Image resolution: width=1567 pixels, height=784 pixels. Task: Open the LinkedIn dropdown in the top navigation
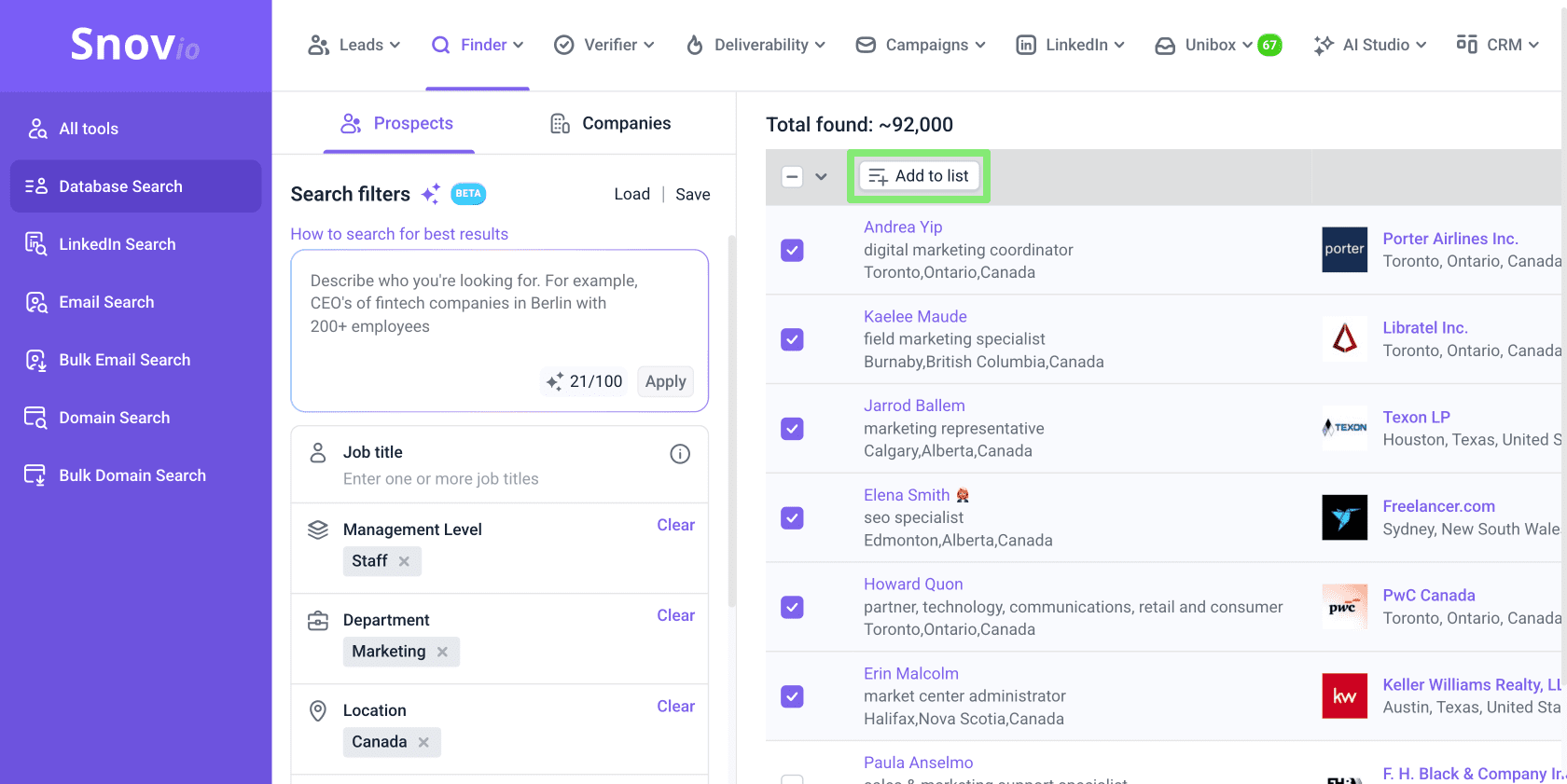point(1070,45)
